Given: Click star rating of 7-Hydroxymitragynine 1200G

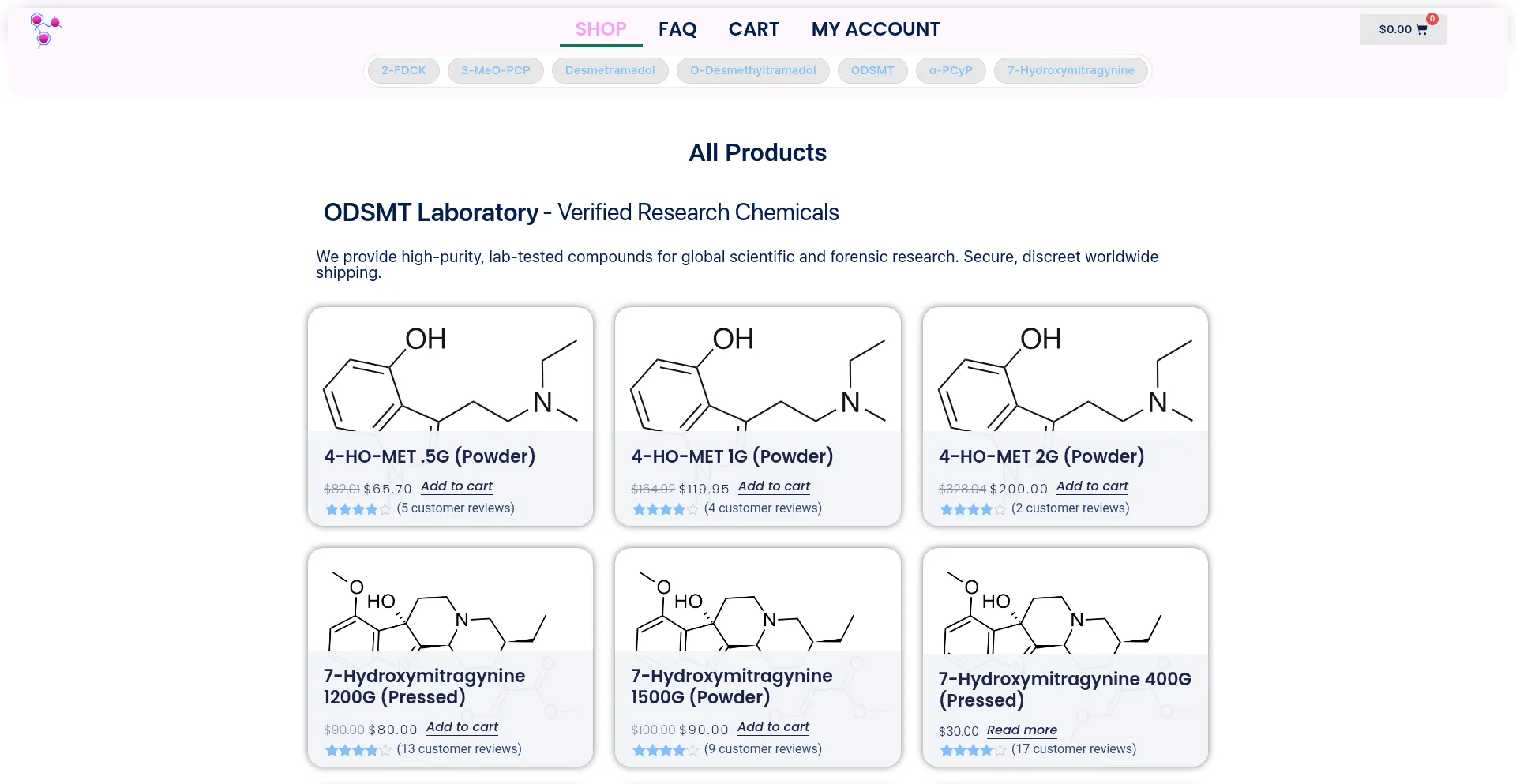Looking at the screenshot, I should coord(358,750).
